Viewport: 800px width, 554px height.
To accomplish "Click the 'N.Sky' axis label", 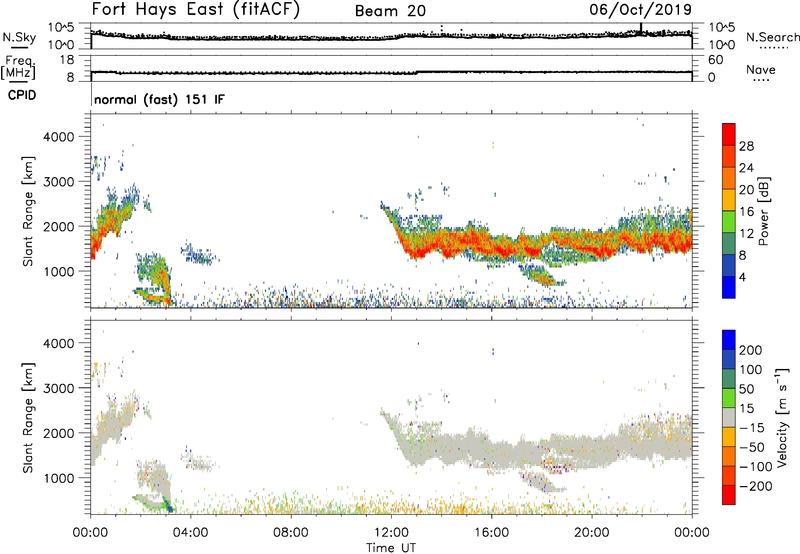I will coord(19,37).
